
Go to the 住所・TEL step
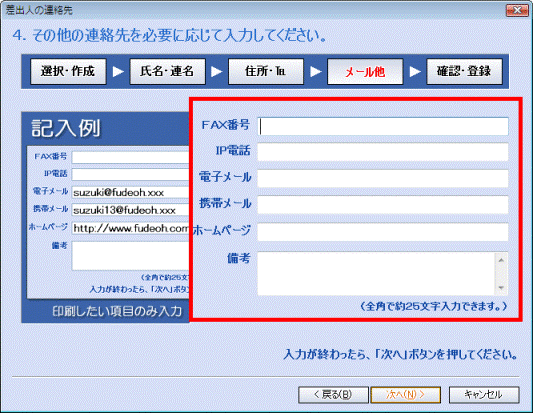[266, 71]
